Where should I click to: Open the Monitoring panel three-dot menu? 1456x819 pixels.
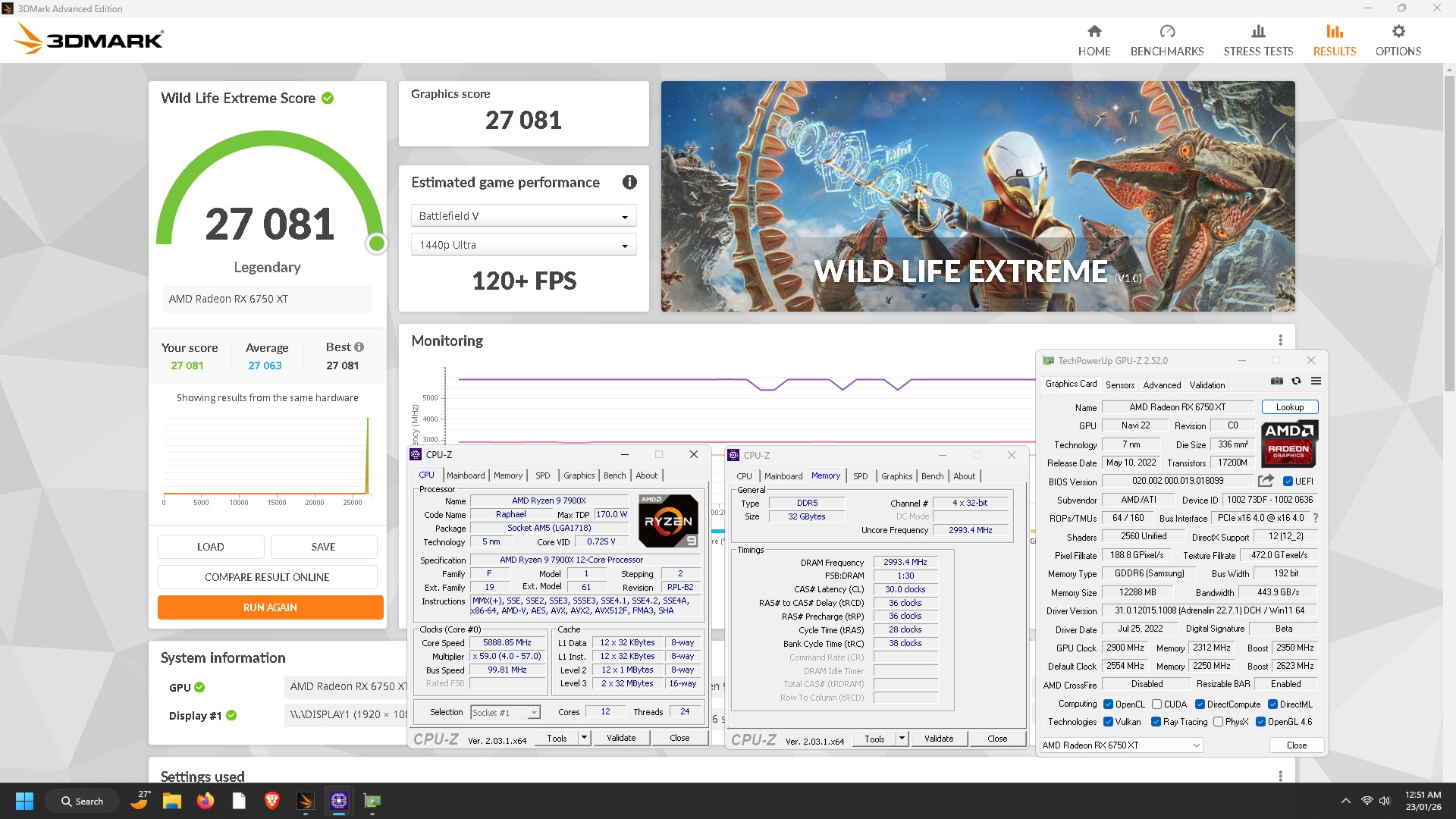coord(1280,340)
